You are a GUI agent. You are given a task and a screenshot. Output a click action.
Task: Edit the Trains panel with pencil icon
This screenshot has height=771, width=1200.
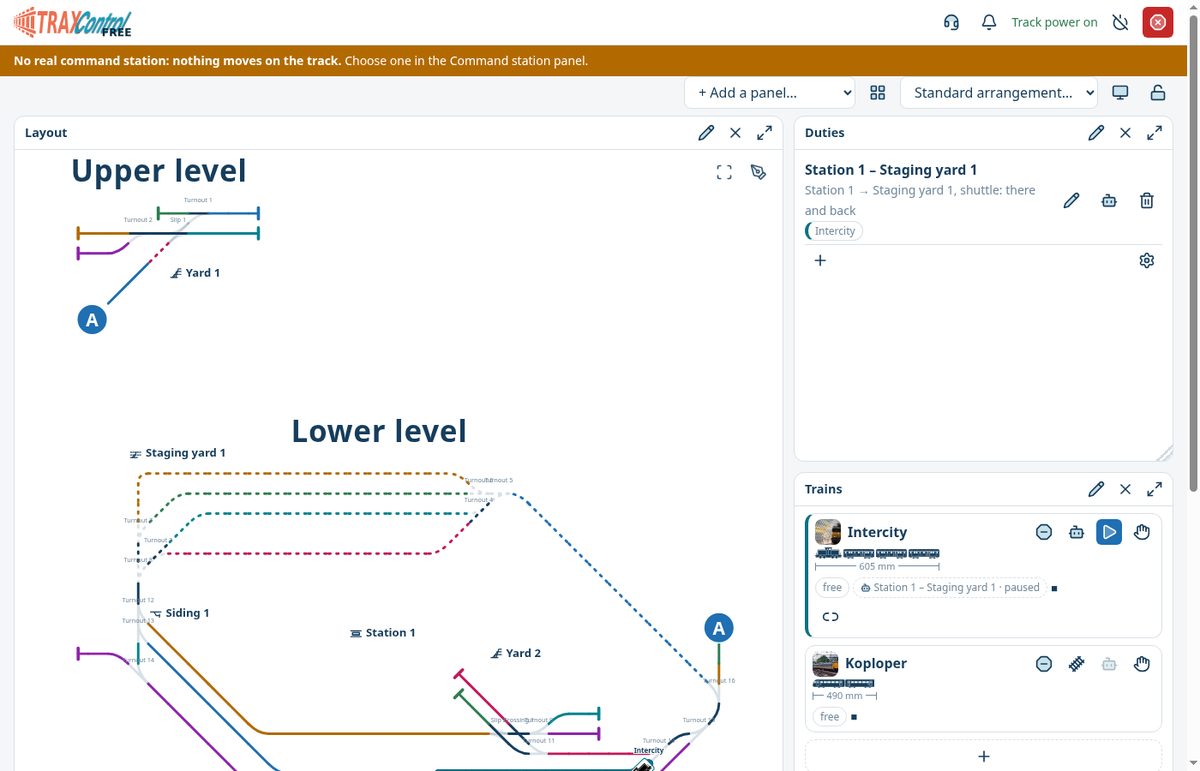(x=1096, y=489)
